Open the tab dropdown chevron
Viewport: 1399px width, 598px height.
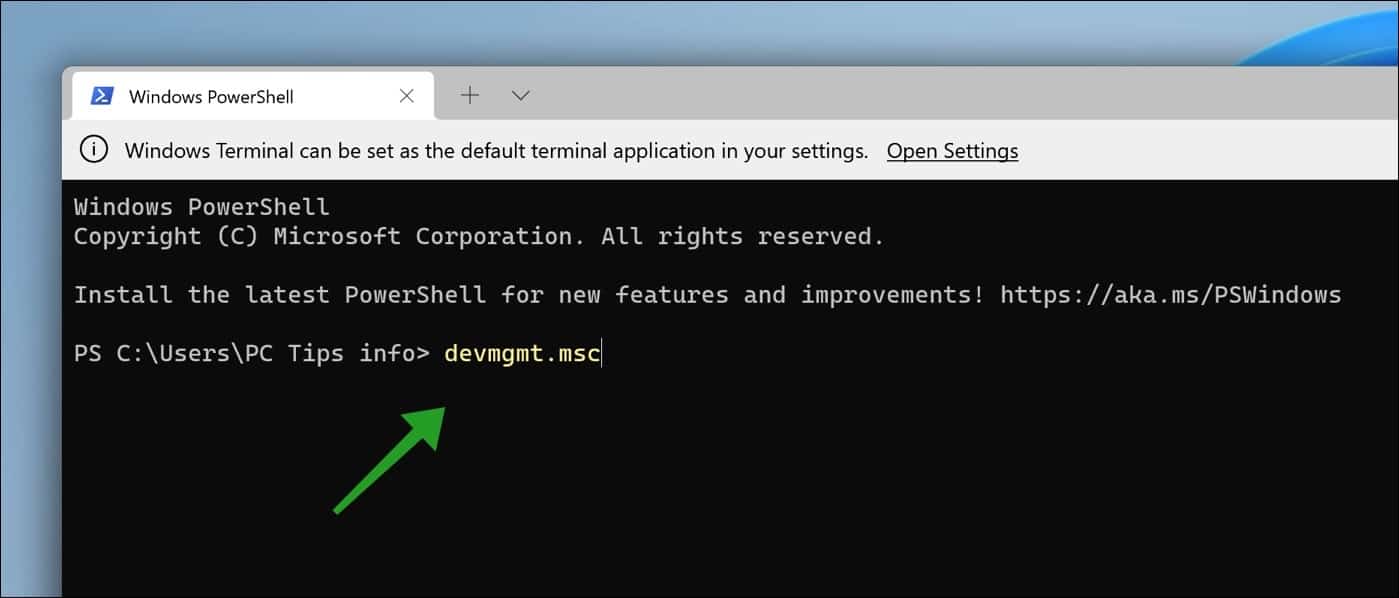tap(519, 95)
